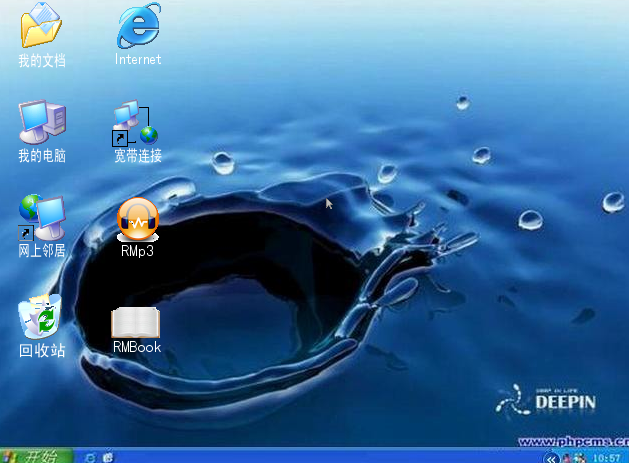Click the 我的电脑 label text
The height and width of the screenshot is (463, 629).
pos(42,156)
